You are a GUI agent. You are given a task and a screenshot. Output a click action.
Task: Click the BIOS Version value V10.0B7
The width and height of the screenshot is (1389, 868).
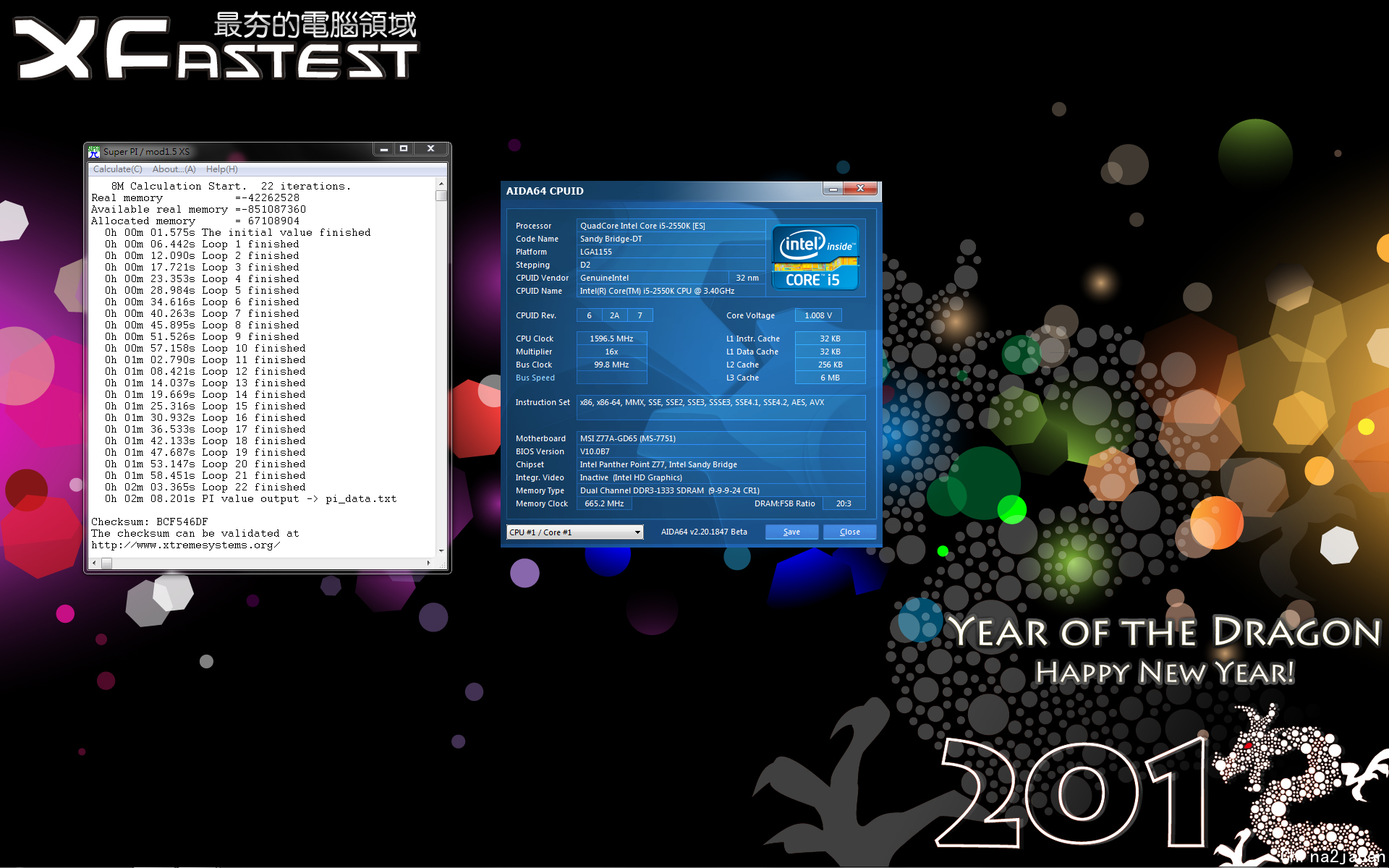click(721, 451)
